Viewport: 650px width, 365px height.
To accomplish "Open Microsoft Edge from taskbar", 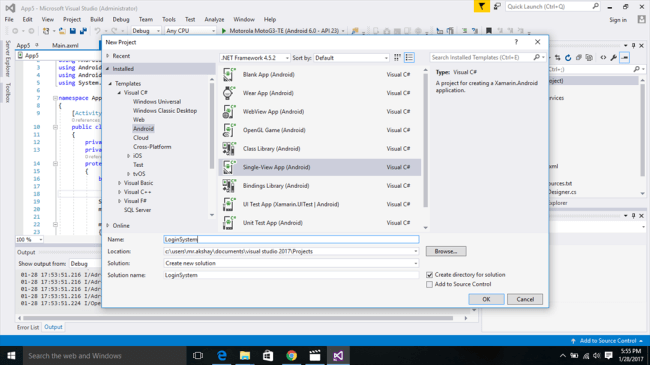I will coord(222,355).
